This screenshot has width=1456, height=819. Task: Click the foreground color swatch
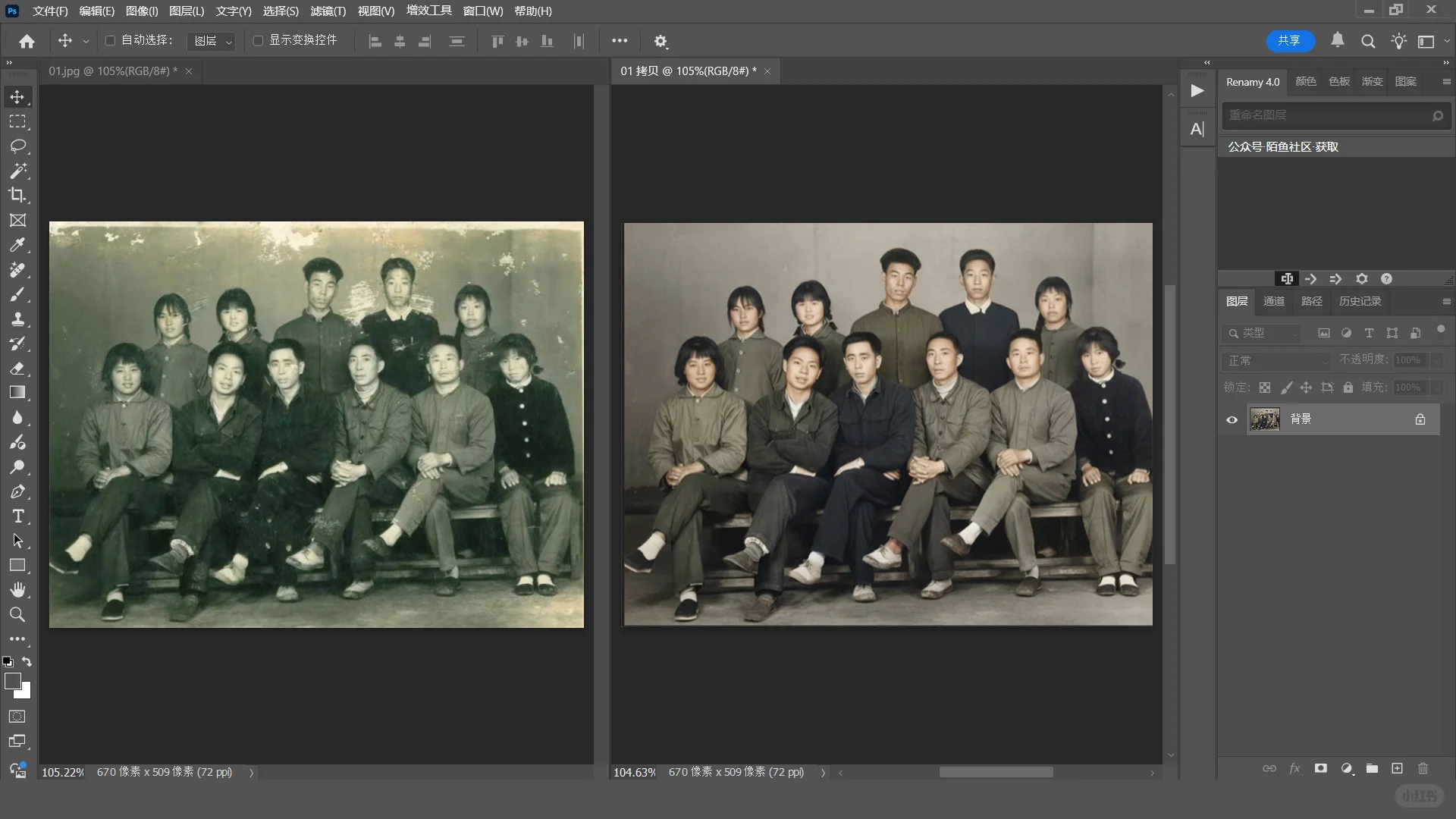click(x=12, y=681)
